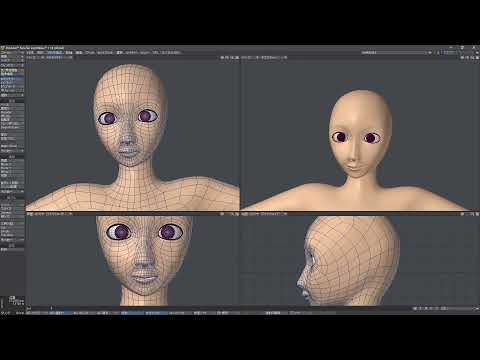The height and width of the screenshot is (360, 480).
Task: Select the blue highlighted tab in top tab row
Action: pos(55,53)
